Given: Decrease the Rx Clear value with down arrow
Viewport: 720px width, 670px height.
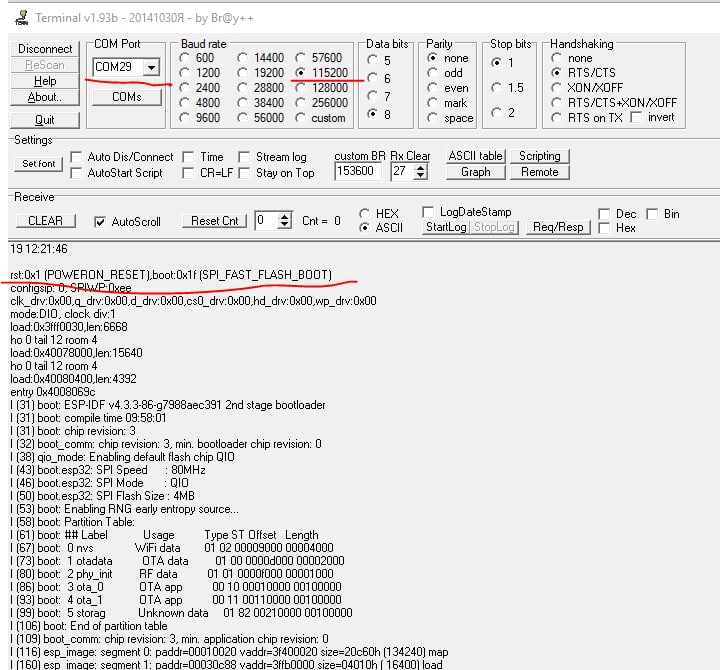Looking at the screenshot, I should (x=420, y=175).
